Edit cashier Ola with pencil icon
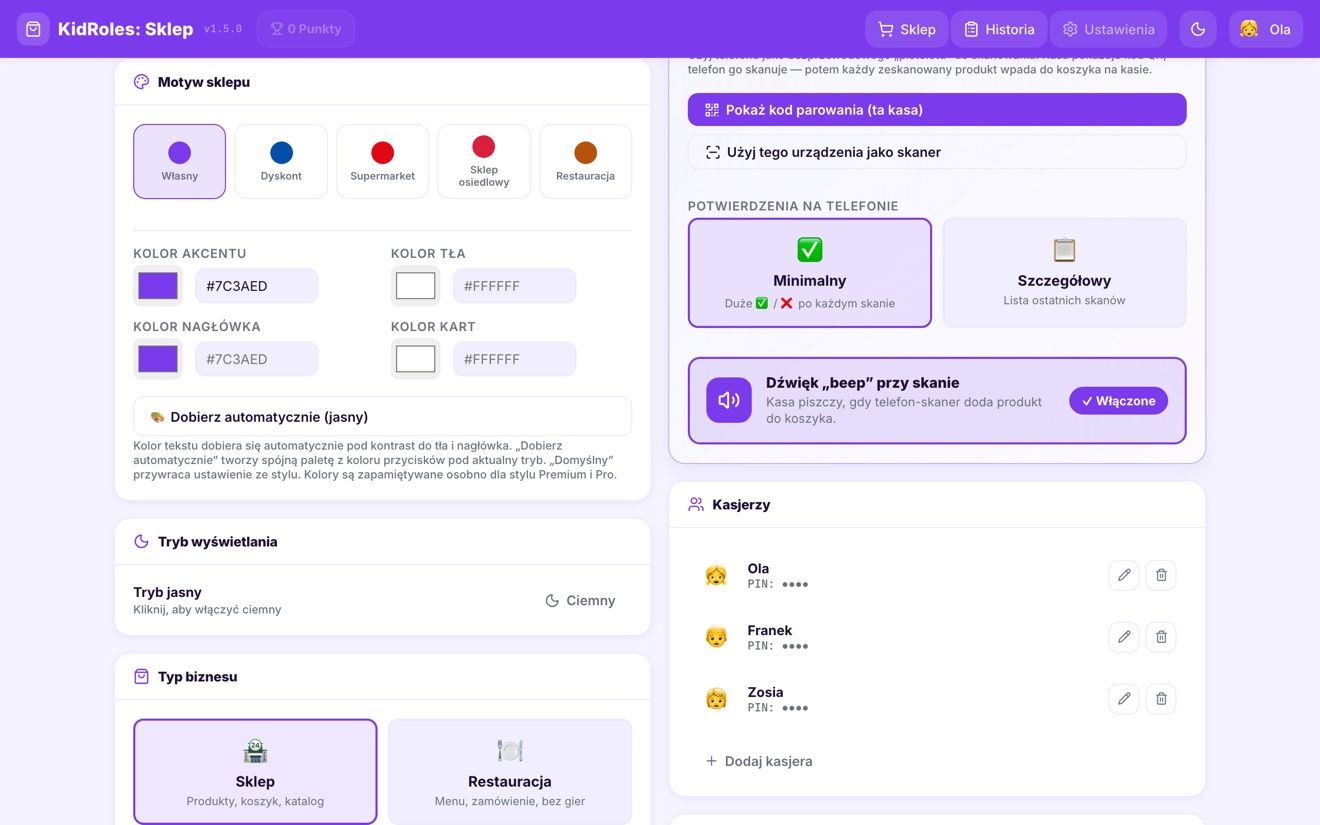The image size is (1320, 825). pos(1124,575)
